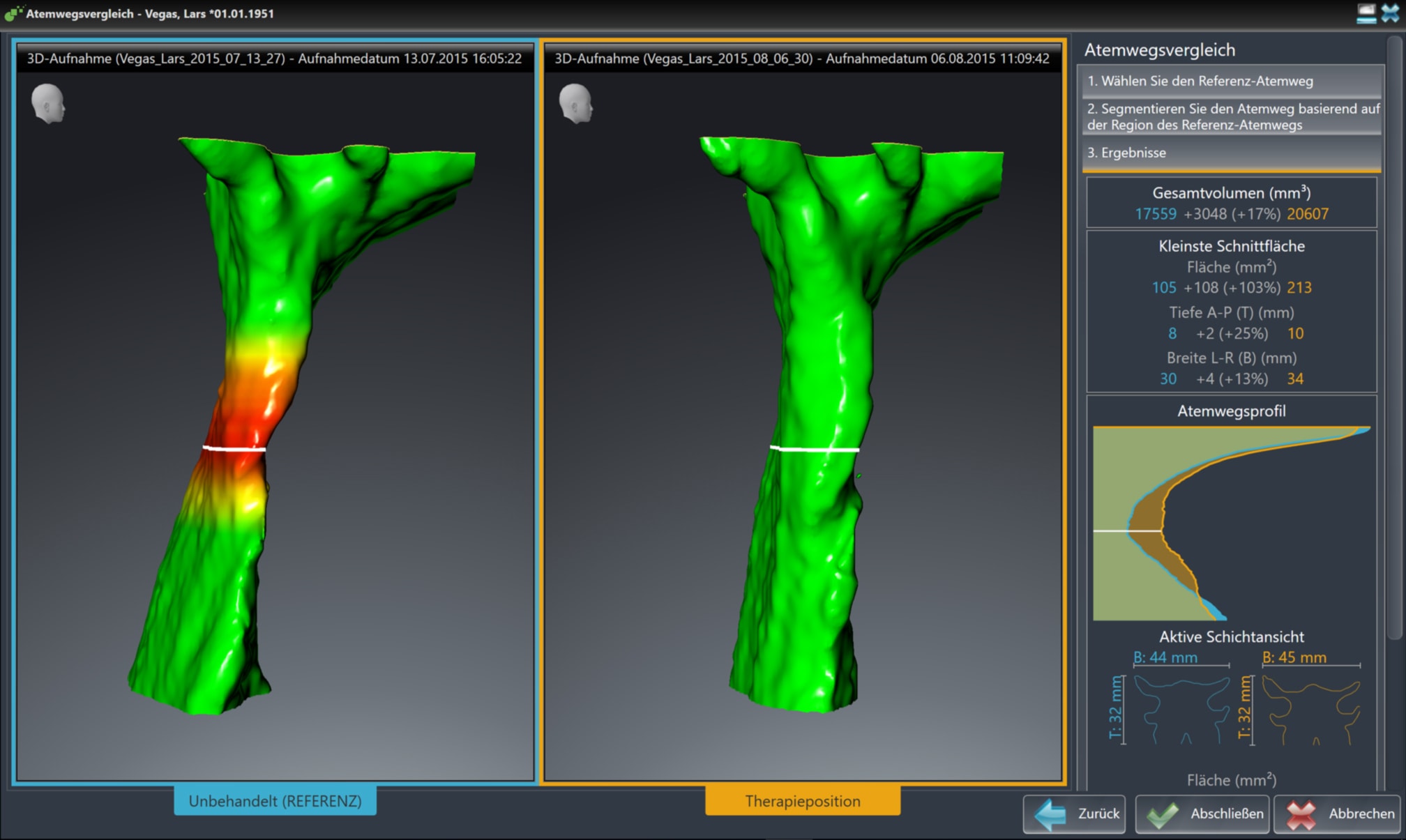Click the blue X close icon top right

[x=1390, y=13]
